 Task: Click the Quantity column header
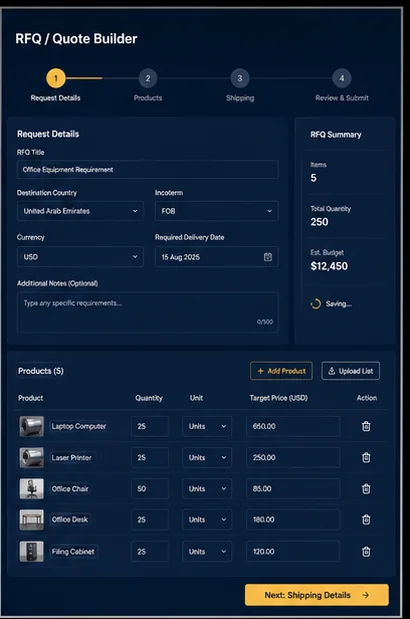pos(149,398)
